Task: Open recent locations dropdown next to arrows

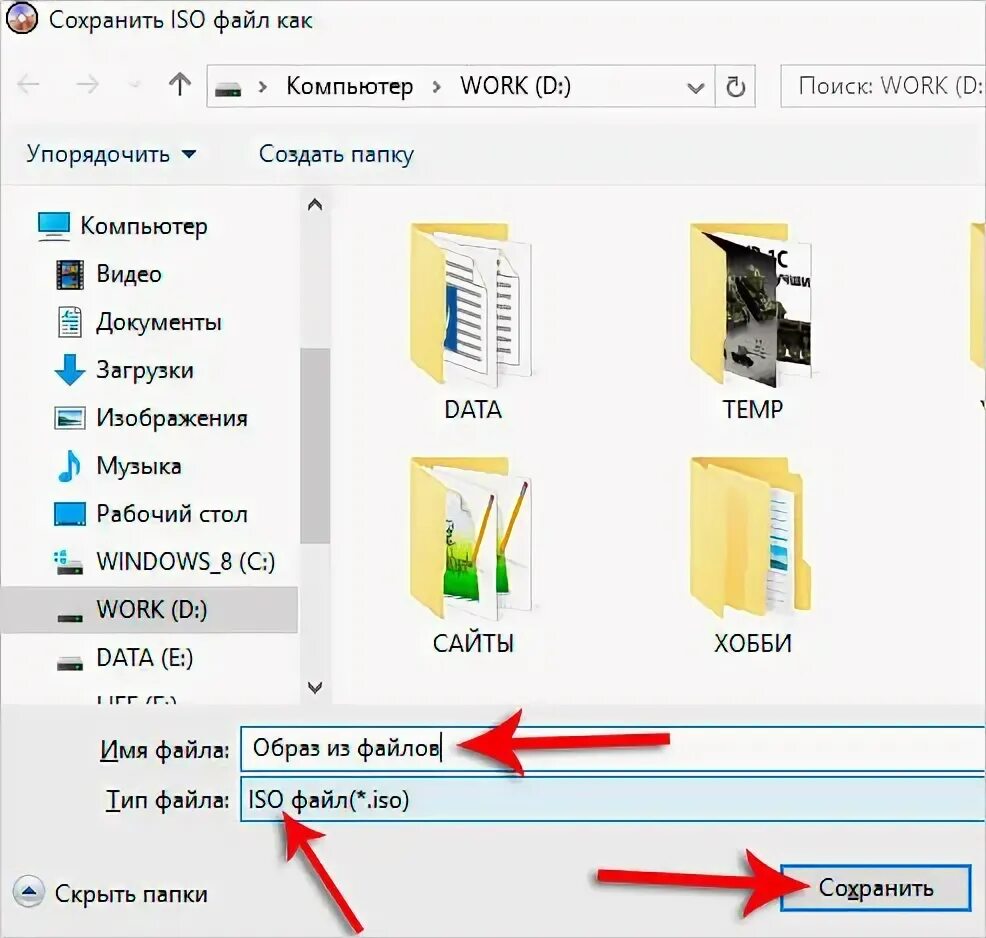Action: tap(134, 85)
